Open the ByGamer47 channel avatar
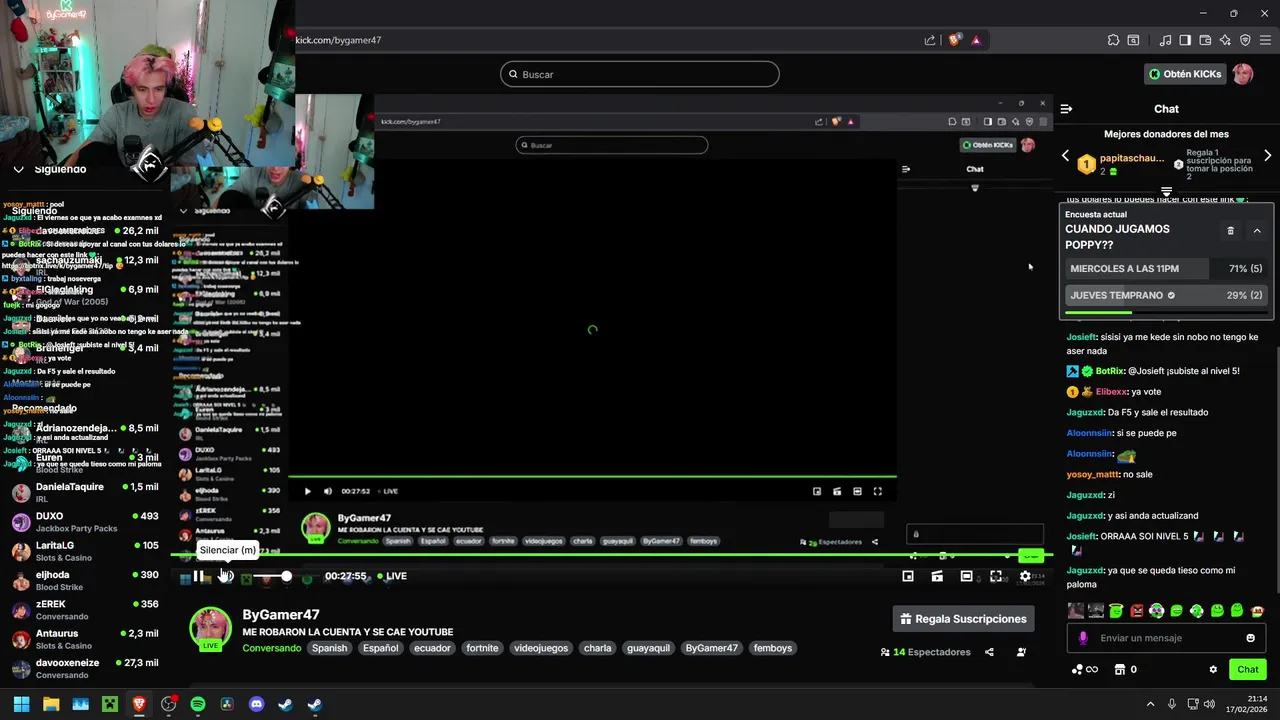 point(210,628)
